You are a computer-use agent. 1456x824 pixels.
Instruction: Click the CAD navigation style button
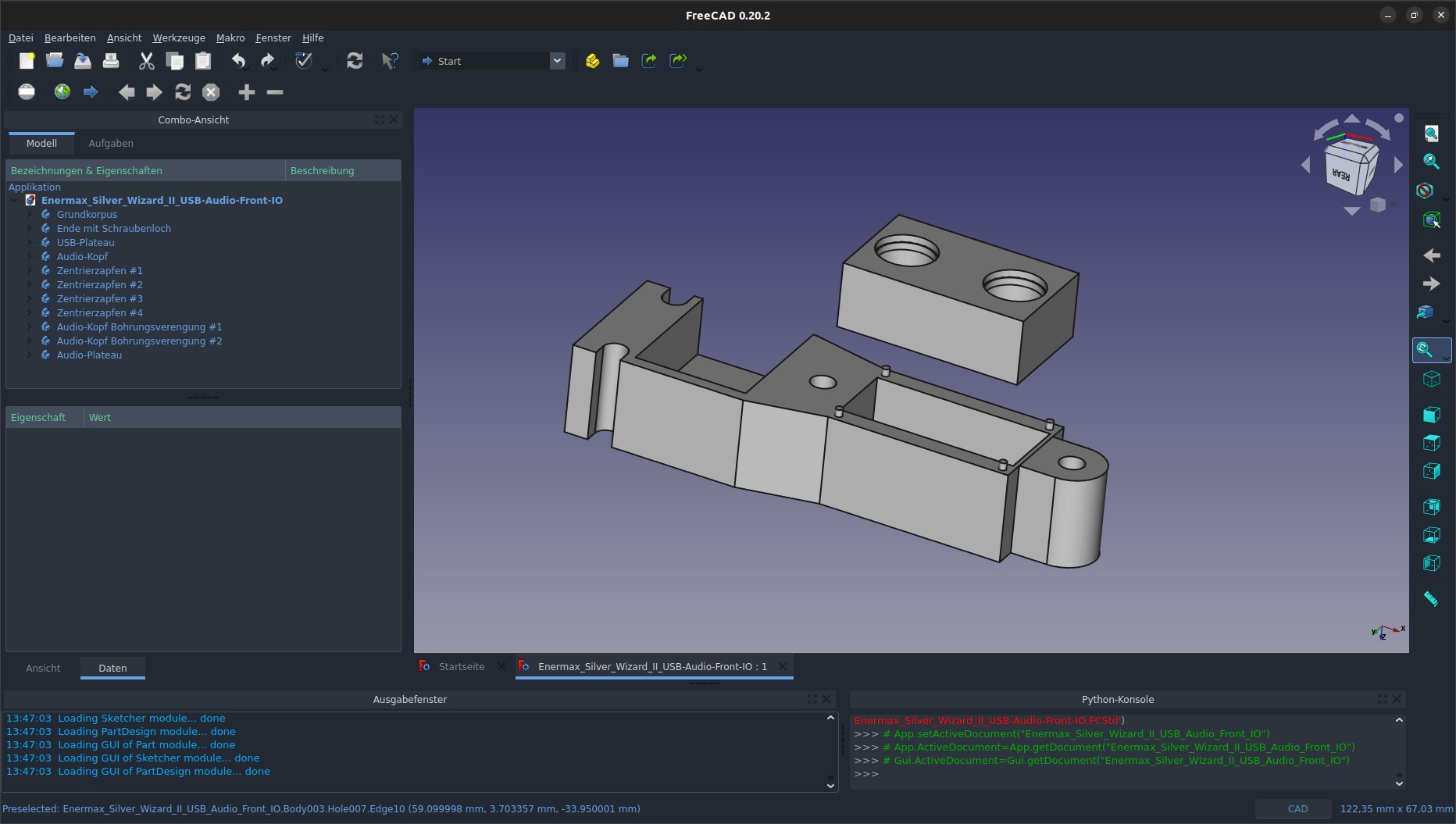1293,809
